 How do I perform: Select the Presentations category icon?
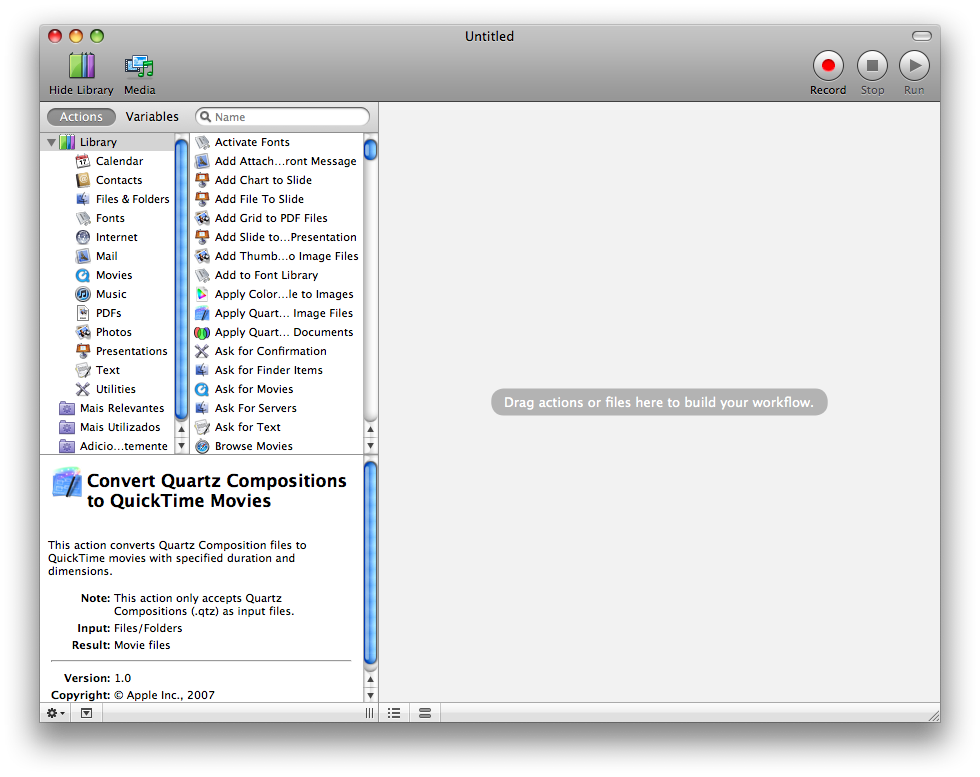82,351
